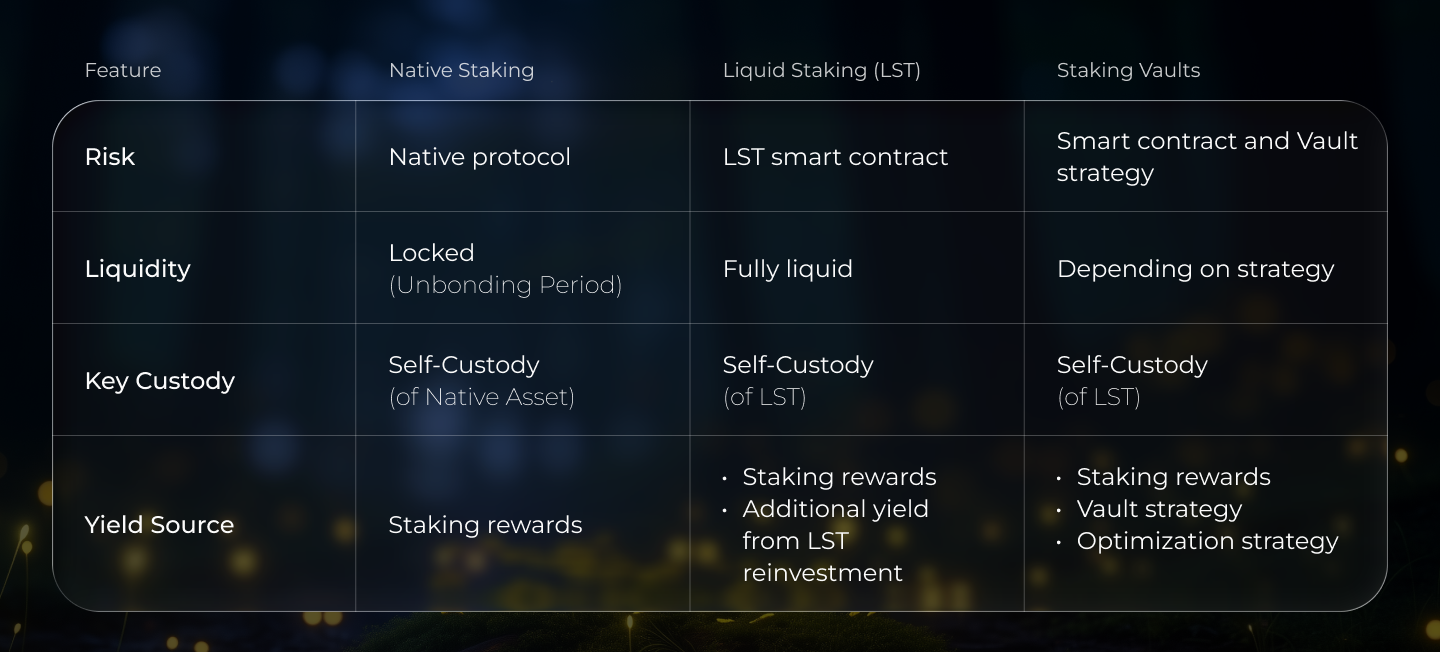Select the "Liquidity" row label

point(137,269)
